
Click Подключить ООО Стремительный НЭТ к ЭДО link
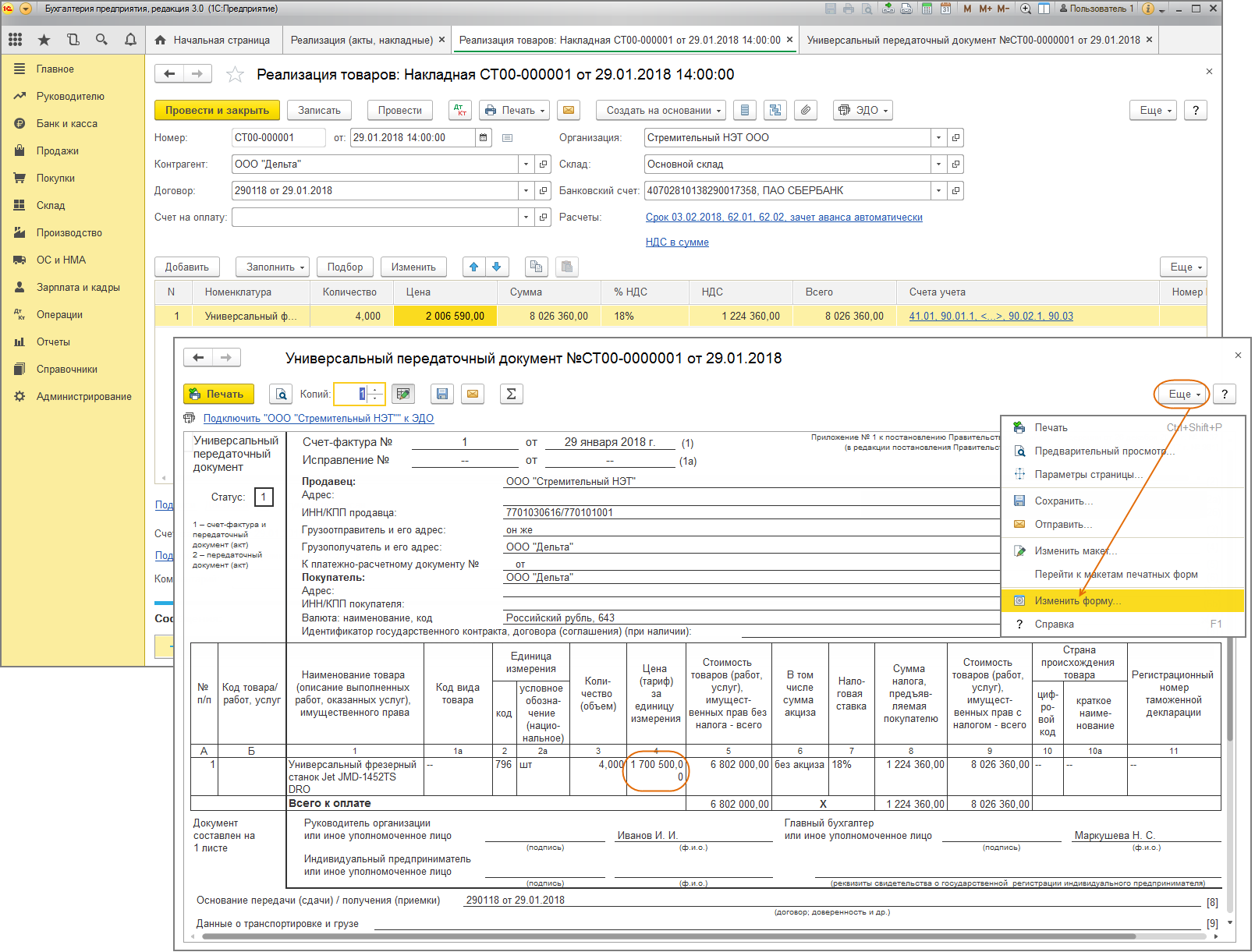(318, 419)
